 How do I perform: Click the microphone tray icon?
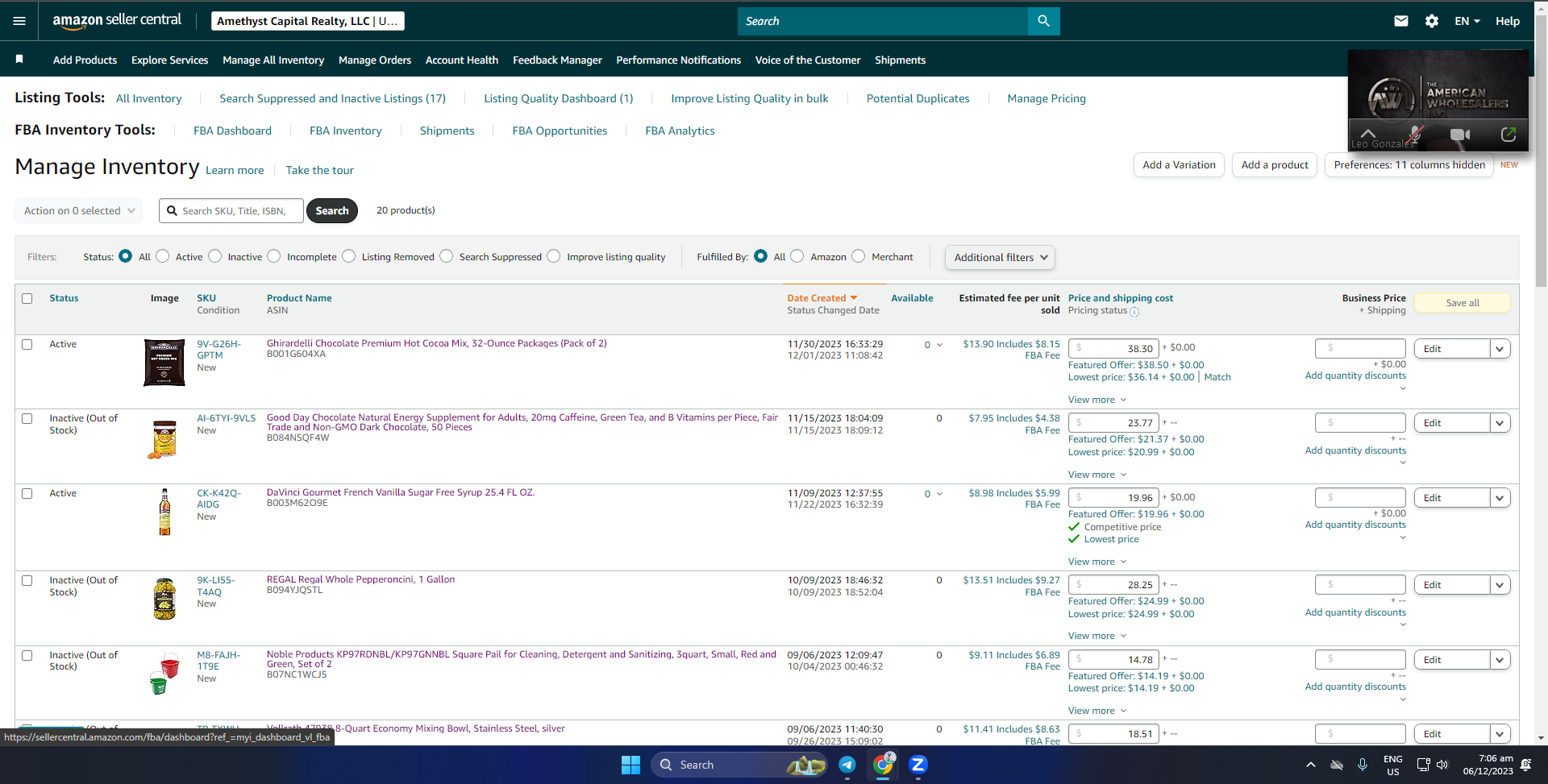tap(1363, 765)
